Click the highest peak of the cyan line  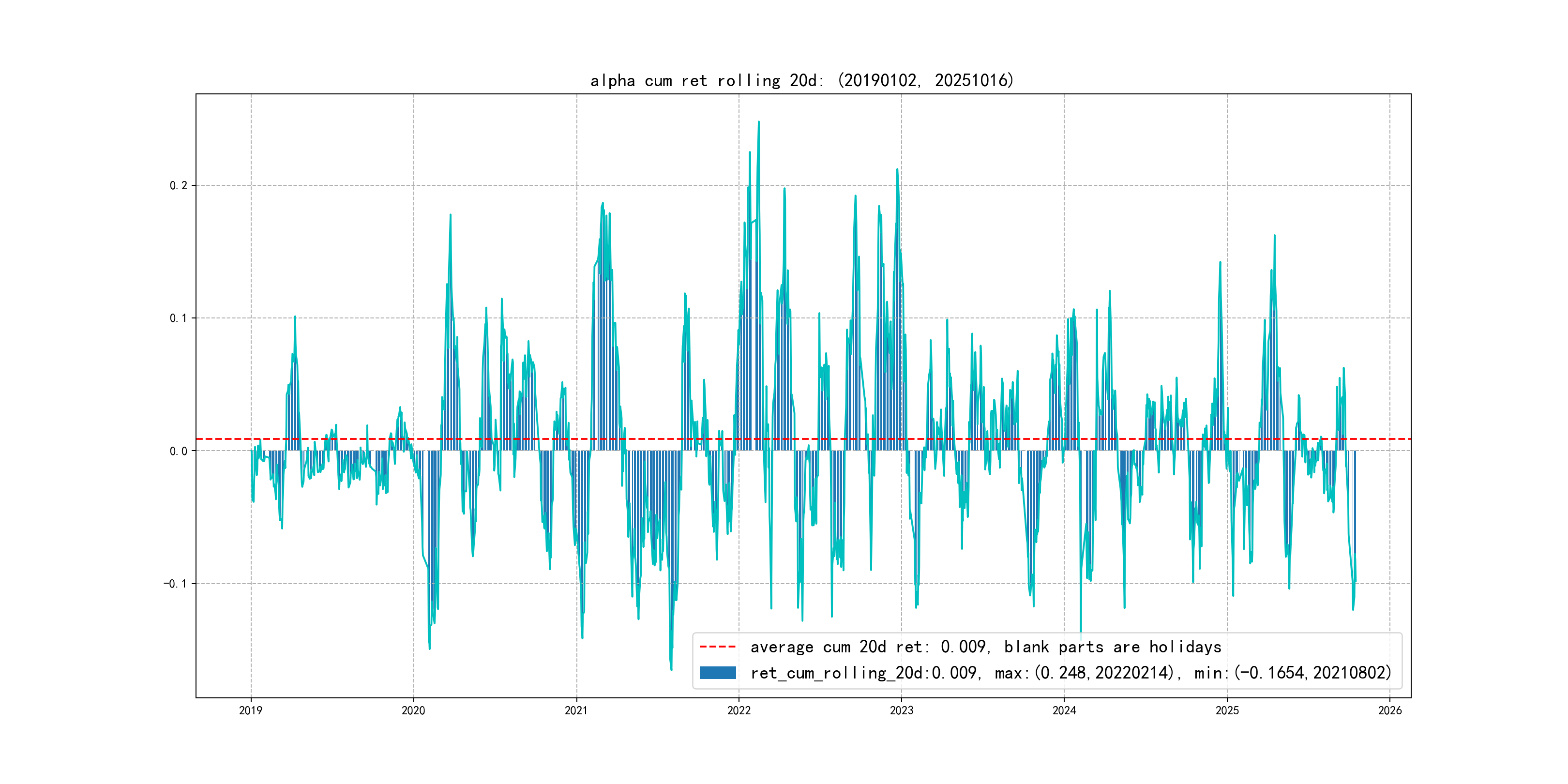click(x=758, y=122)
